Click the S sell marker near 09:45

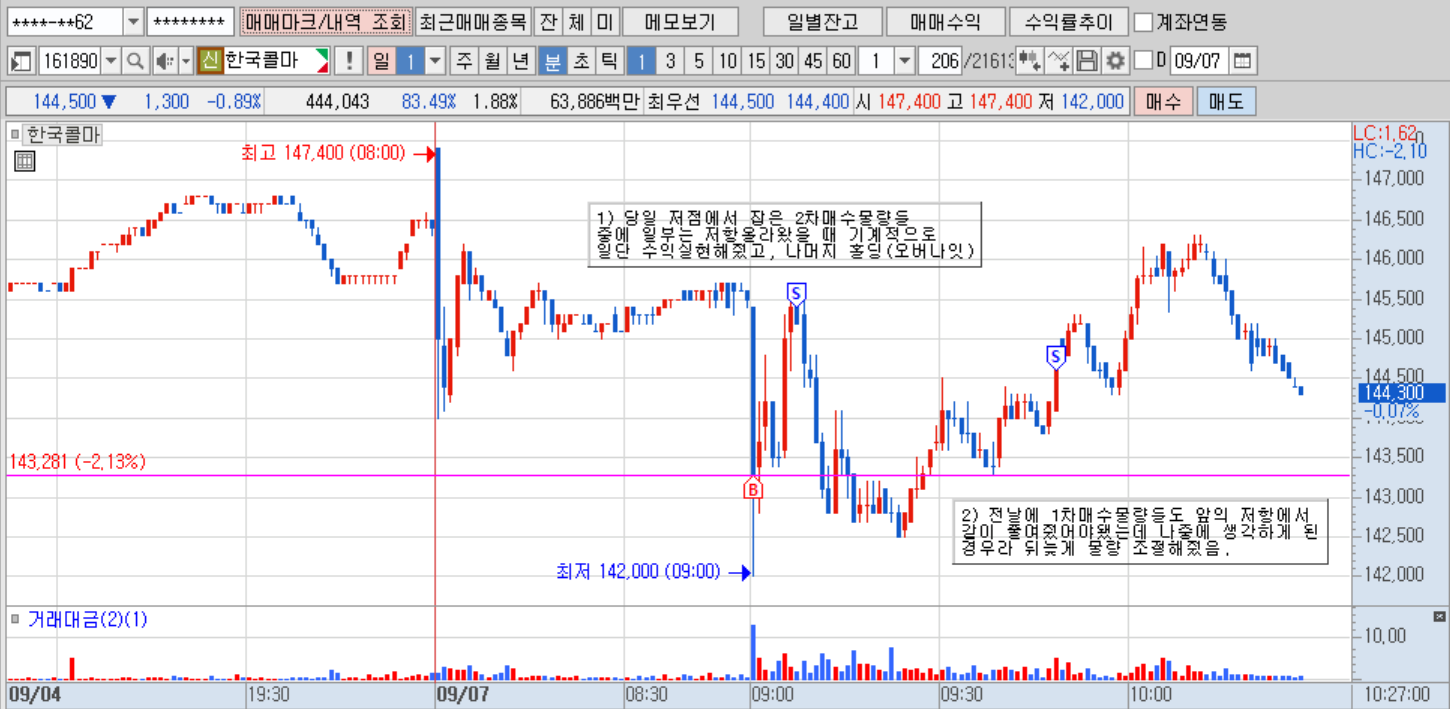1055,356
